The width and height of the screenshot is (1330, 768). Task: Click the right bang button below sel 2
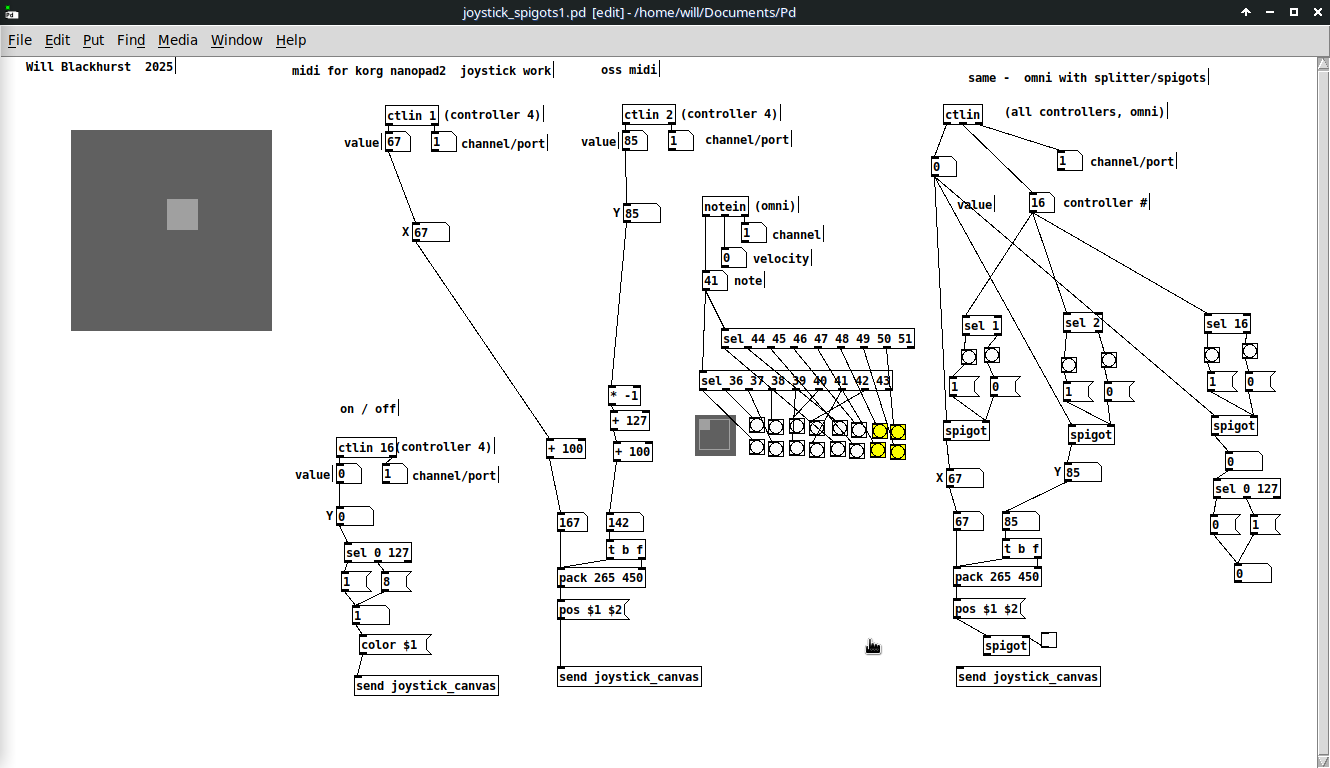[x=1108, y=360]
